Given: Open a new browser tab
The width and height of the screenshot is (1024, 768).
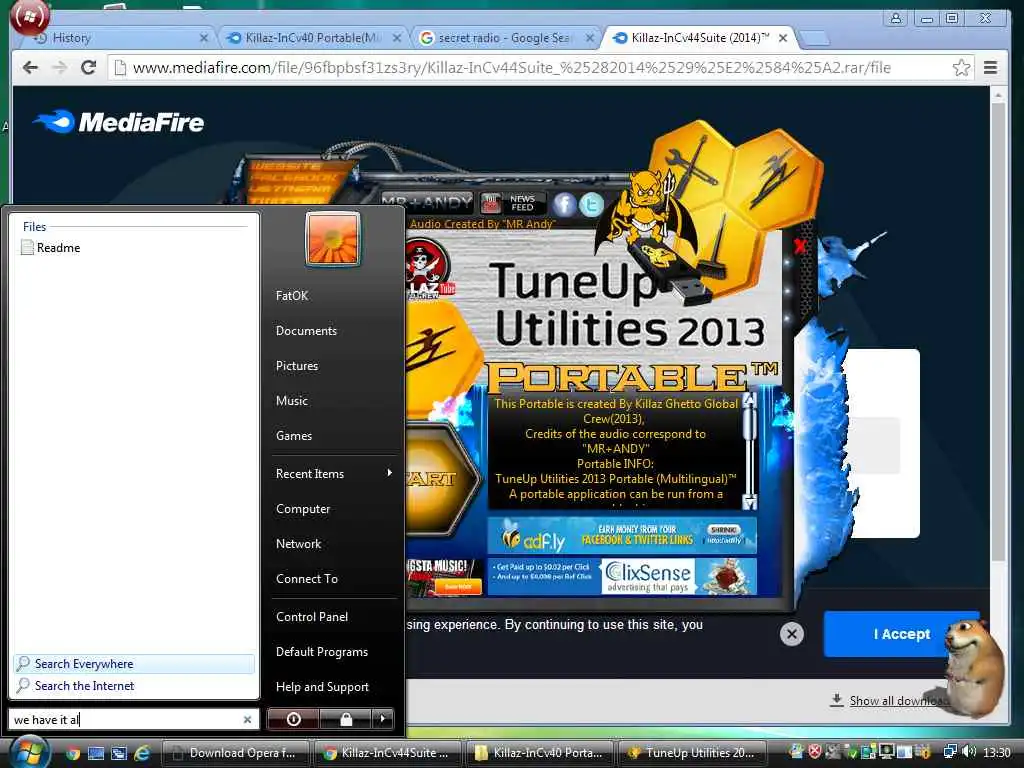Looking at the screenshot, I should coord(814,38).
